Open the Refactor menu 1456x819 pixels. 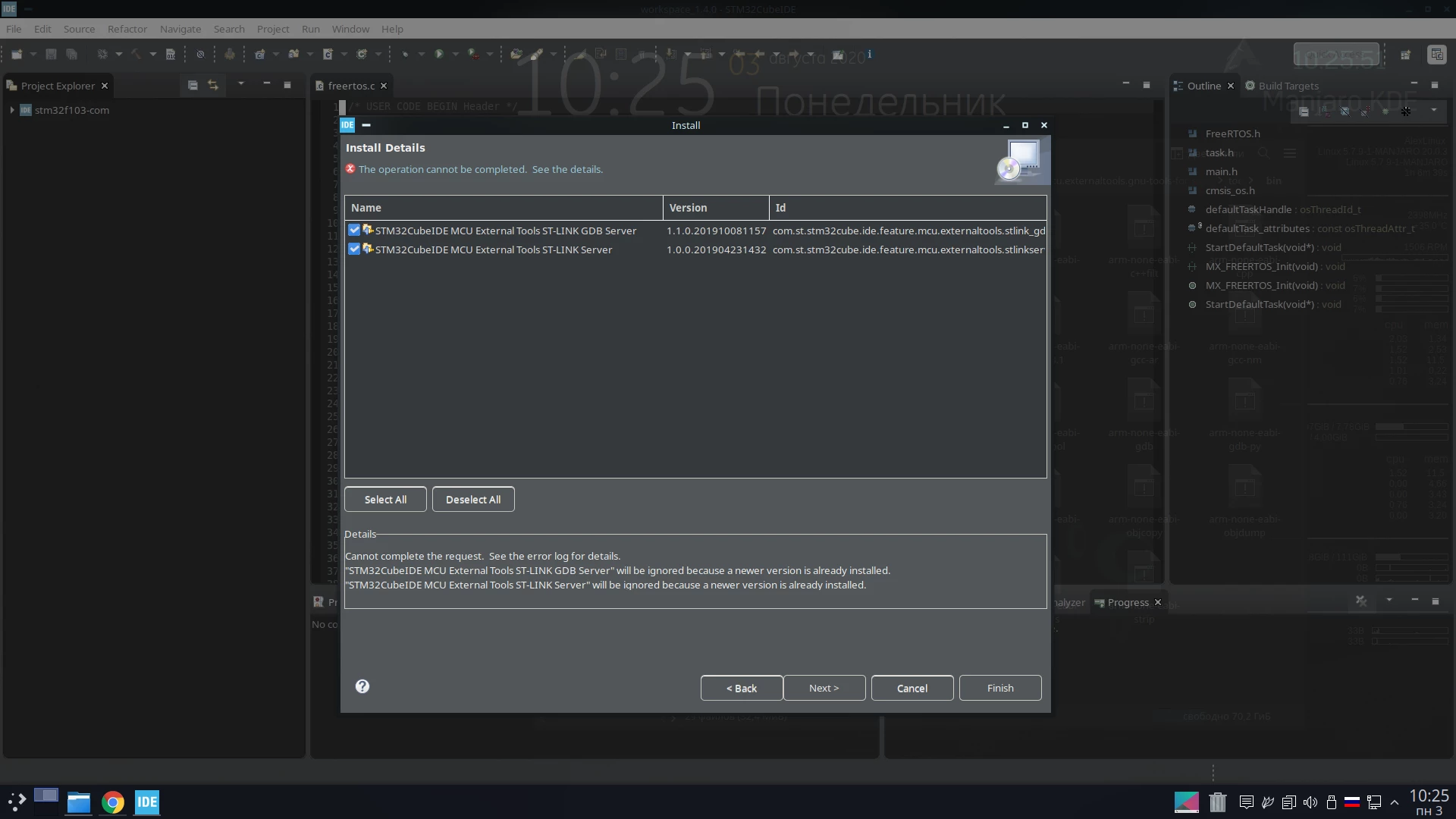127,29
